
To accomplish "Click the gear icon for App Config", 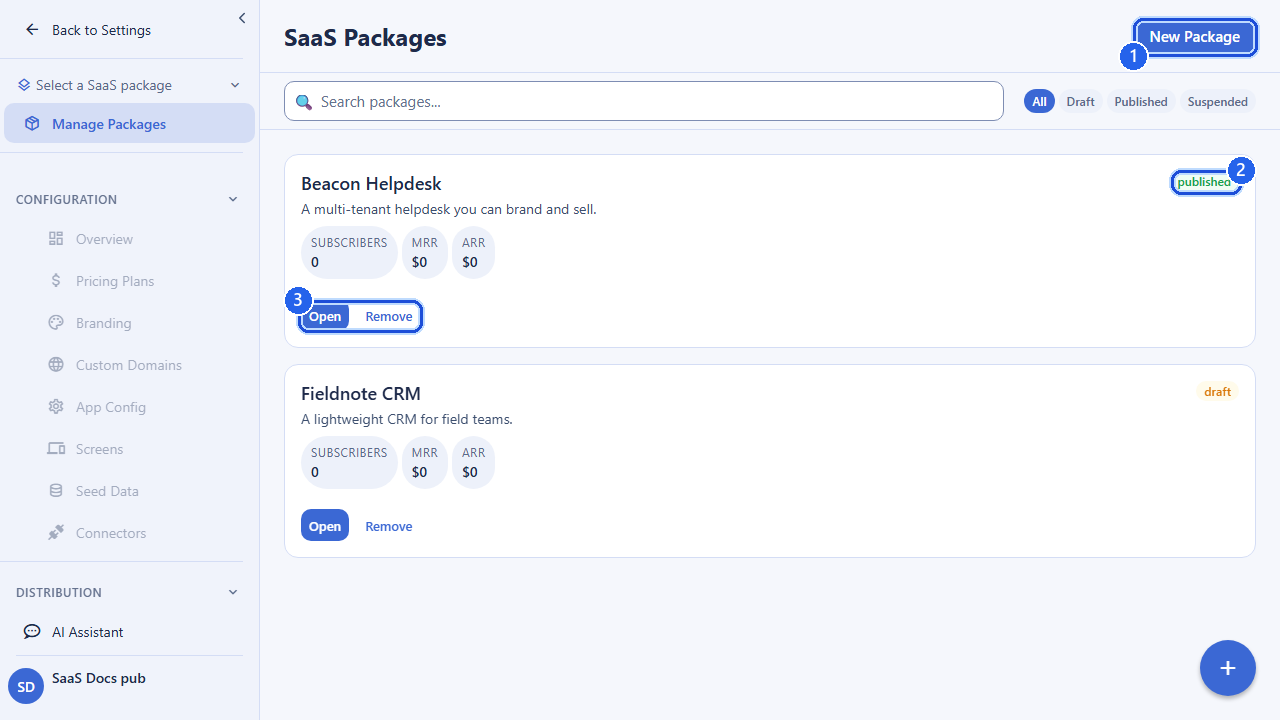I will point(56,407).
